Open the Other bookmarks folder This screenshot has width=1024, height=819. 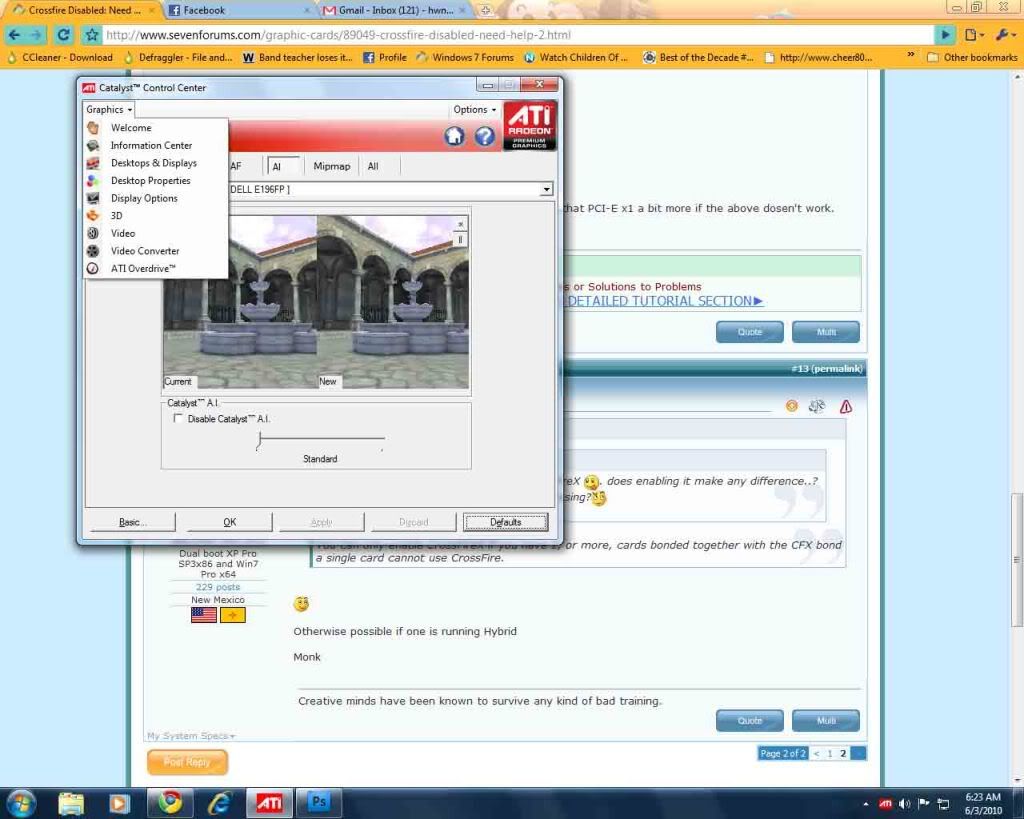[x=972, y=57]
